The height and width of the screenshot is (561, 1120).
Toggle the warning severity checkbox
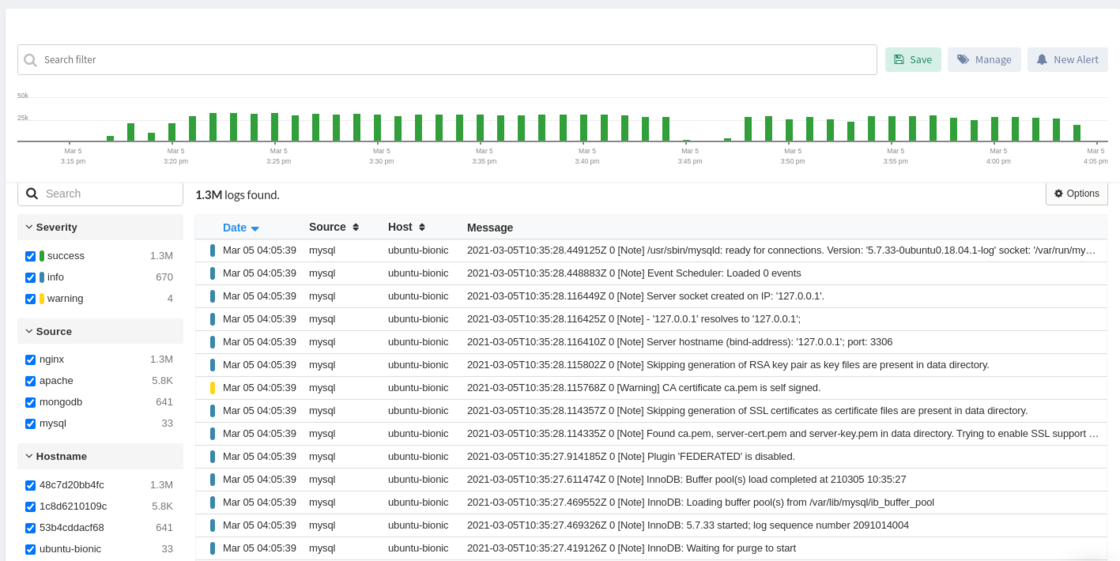tap(30, 299)
